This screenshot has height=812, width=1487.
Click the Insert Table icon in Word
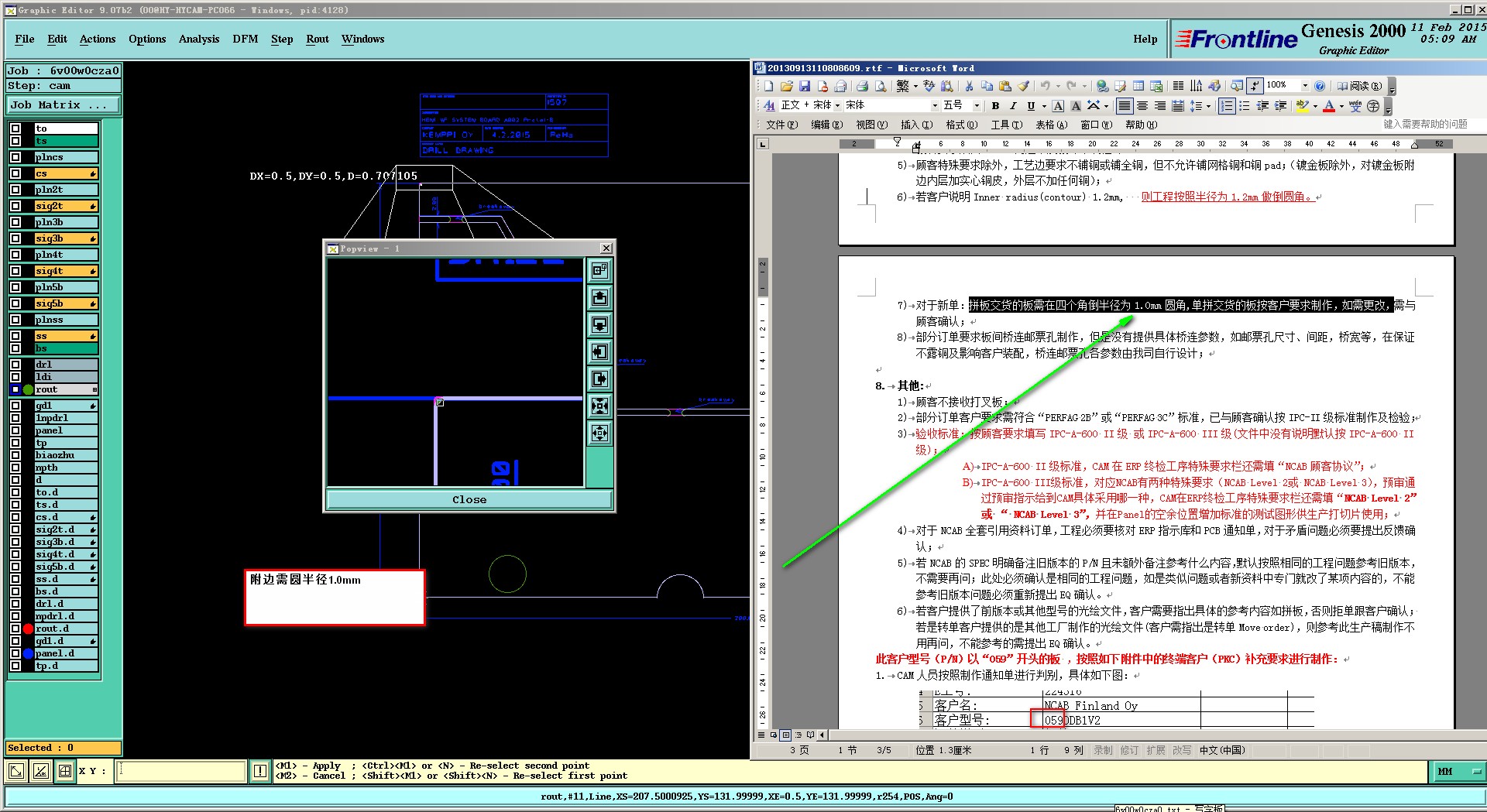pos(1138,86)
